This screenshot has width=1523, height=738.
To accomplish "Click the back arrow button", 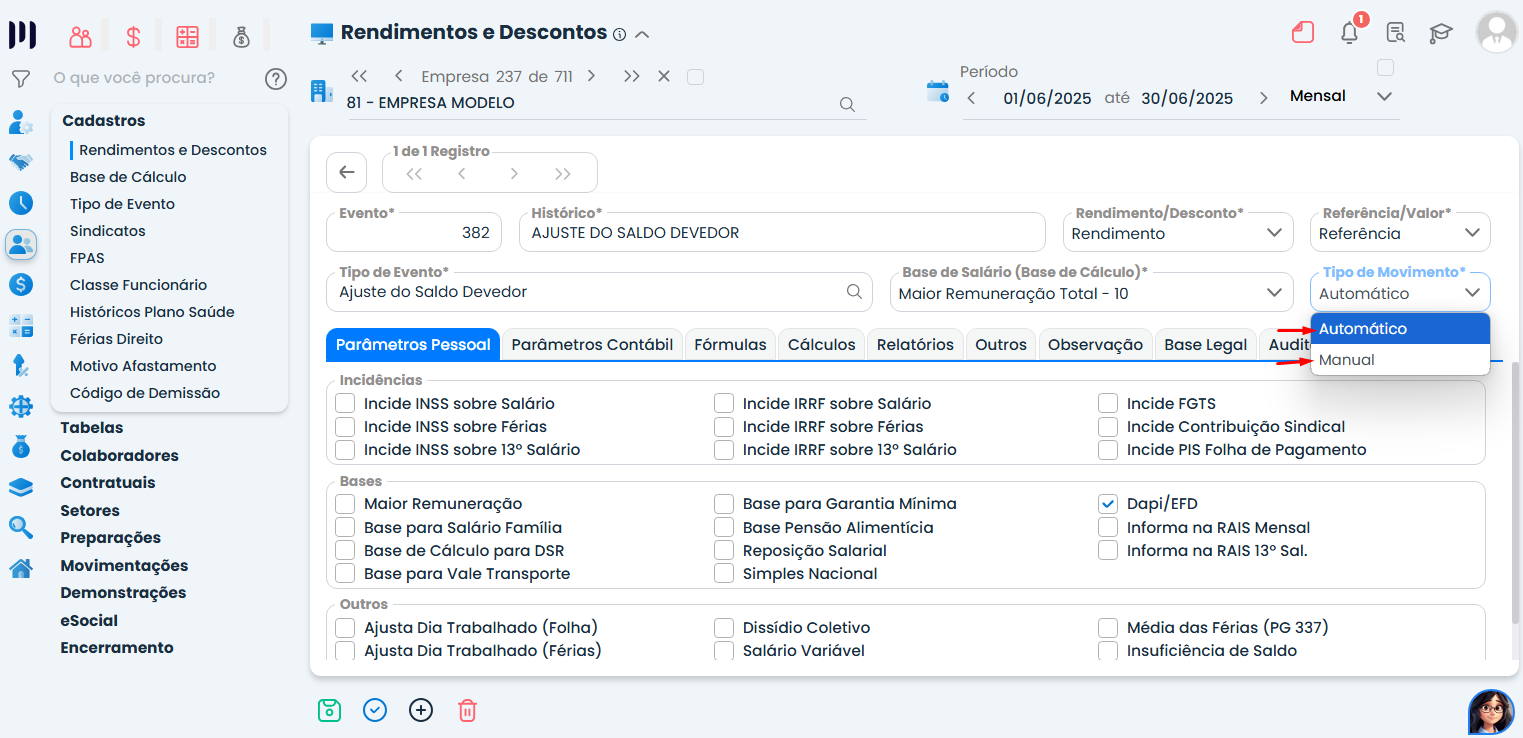I will tap(347, 172).
